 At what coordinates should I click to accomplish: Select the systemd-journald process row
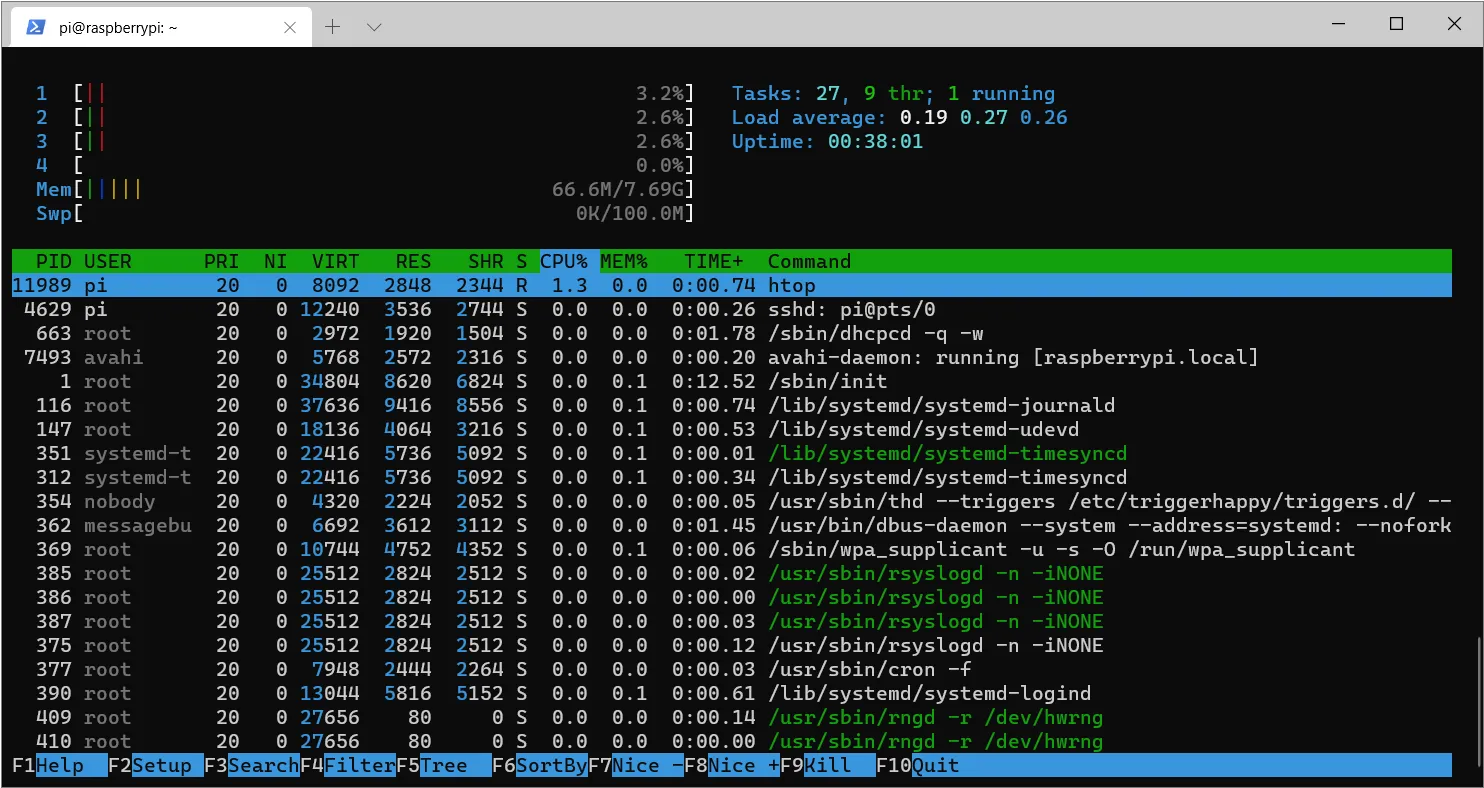pos(732,405)
